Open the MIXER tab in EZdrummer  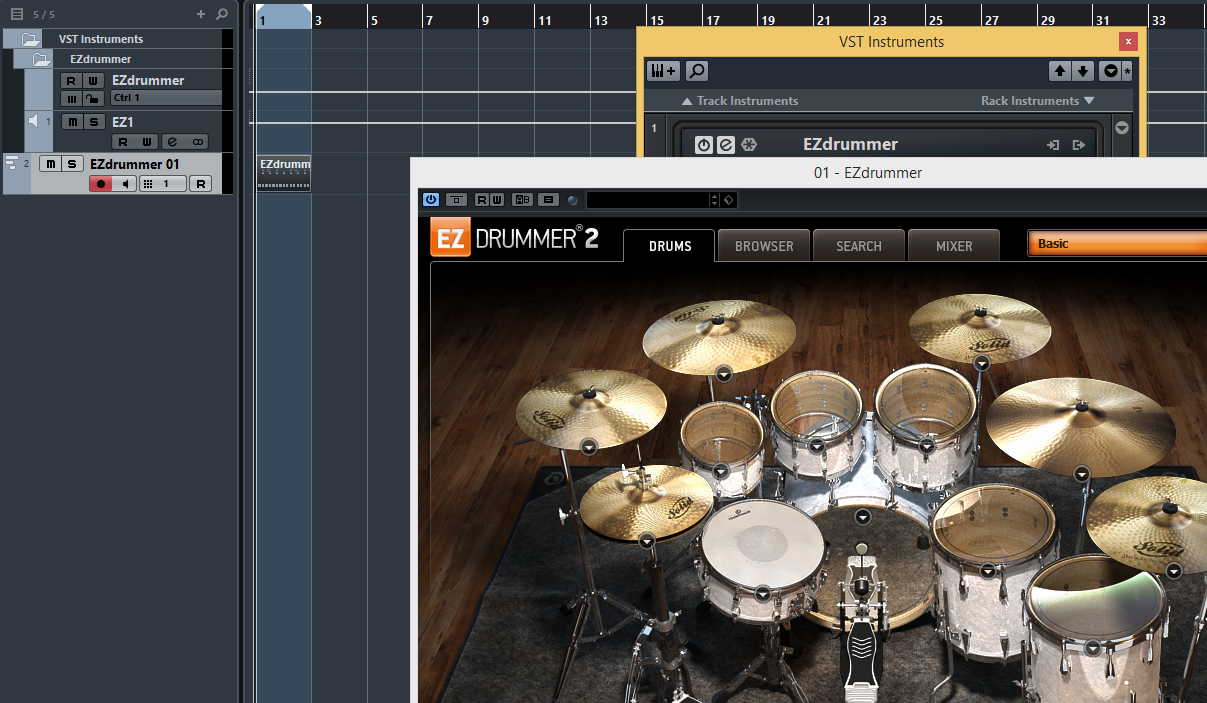pyautogui.click(x=954, y=246)
